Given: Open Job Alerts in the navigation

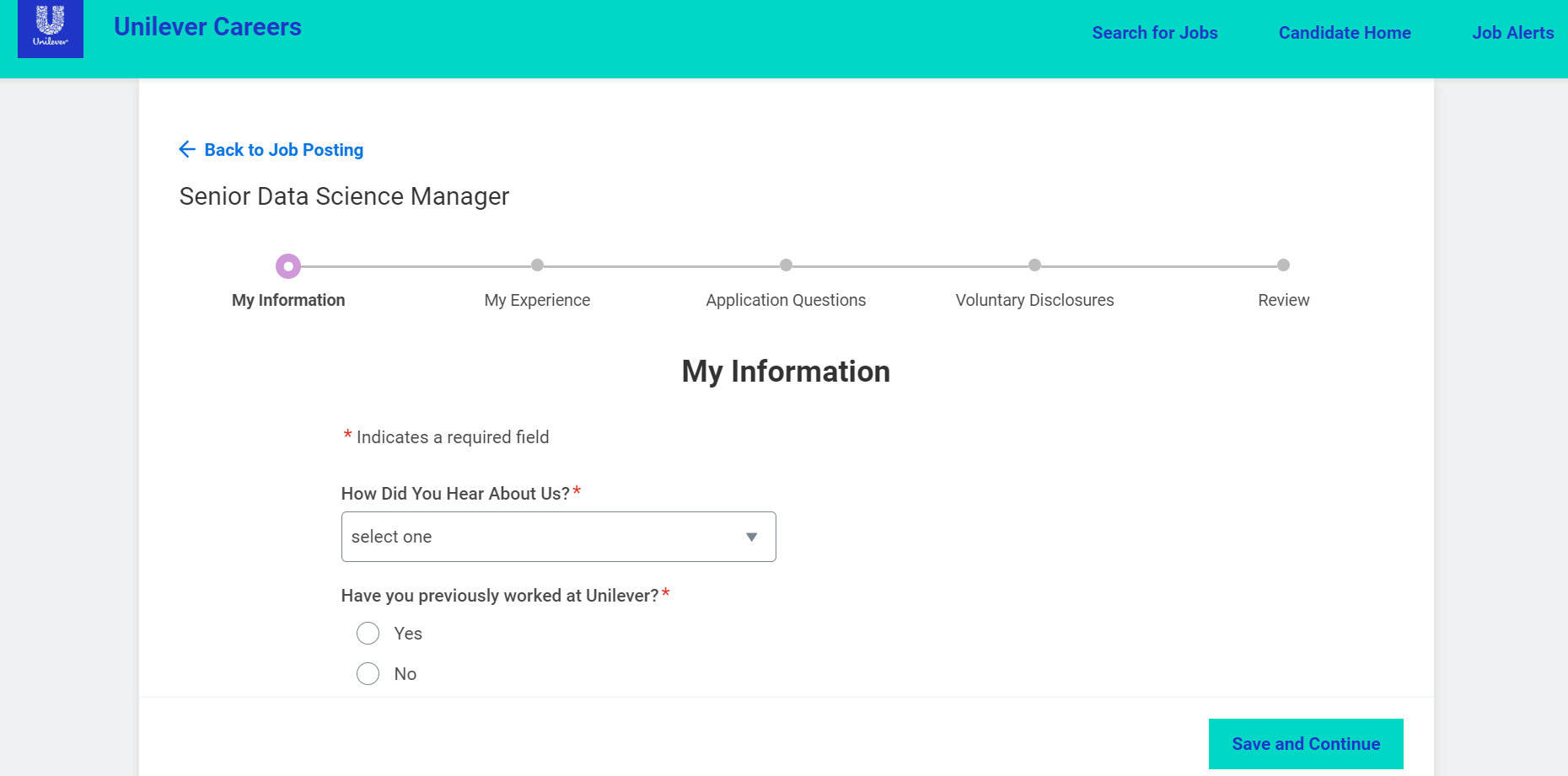Looking at the screenshot, I should pos(1513,33).
